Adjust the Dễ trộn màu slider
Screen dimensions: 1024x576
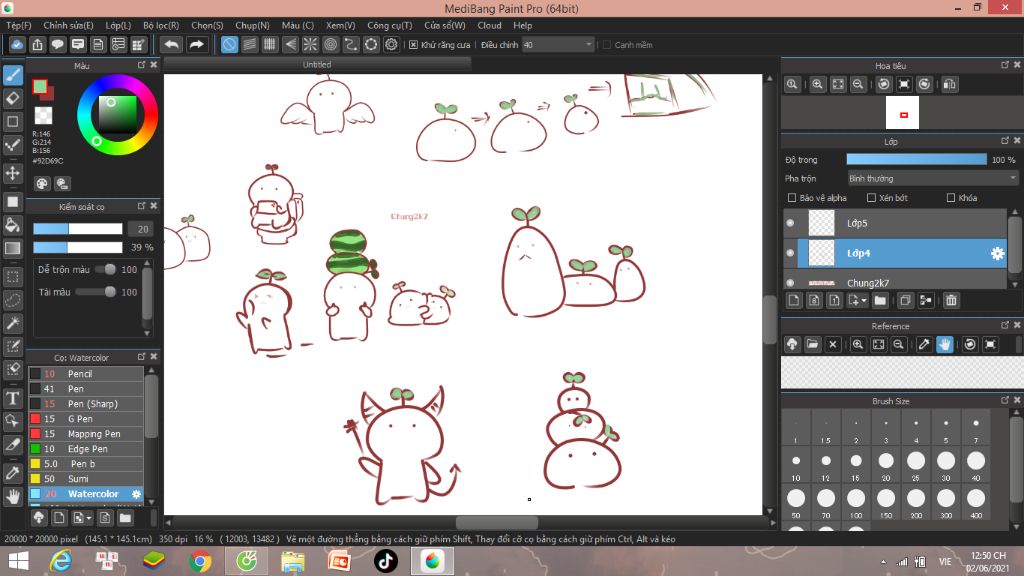[105, 269]
